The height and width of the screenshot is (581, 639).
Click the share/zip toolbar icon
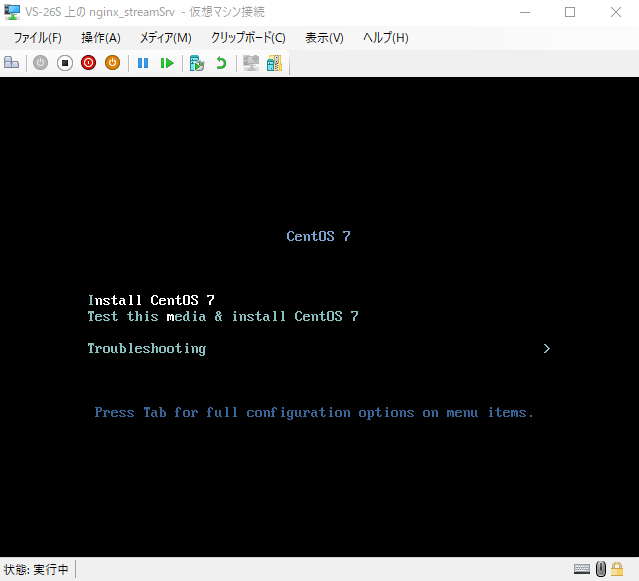[x=274, y=63]
